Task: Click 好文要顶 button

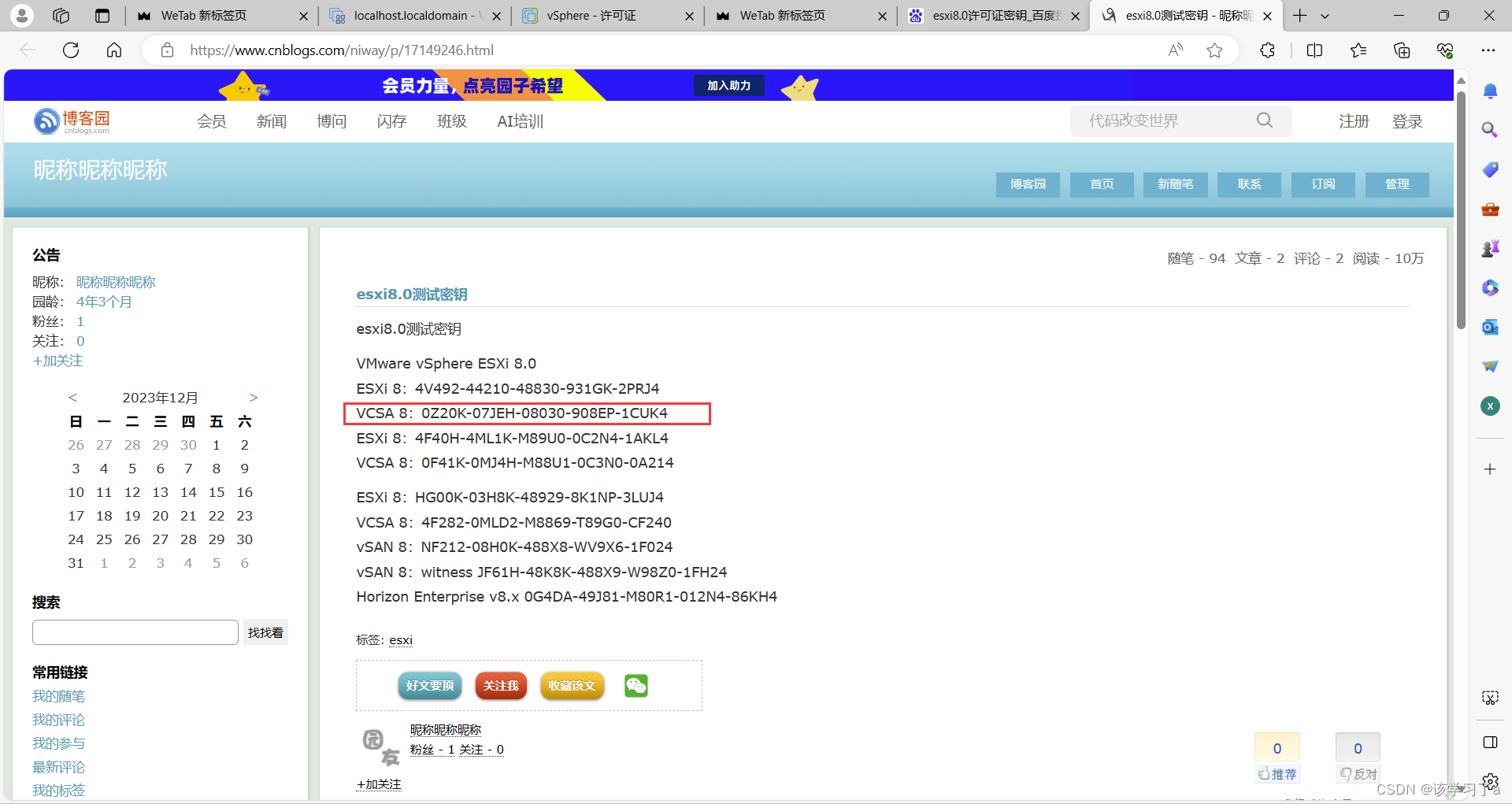Action: coord(430,686)
